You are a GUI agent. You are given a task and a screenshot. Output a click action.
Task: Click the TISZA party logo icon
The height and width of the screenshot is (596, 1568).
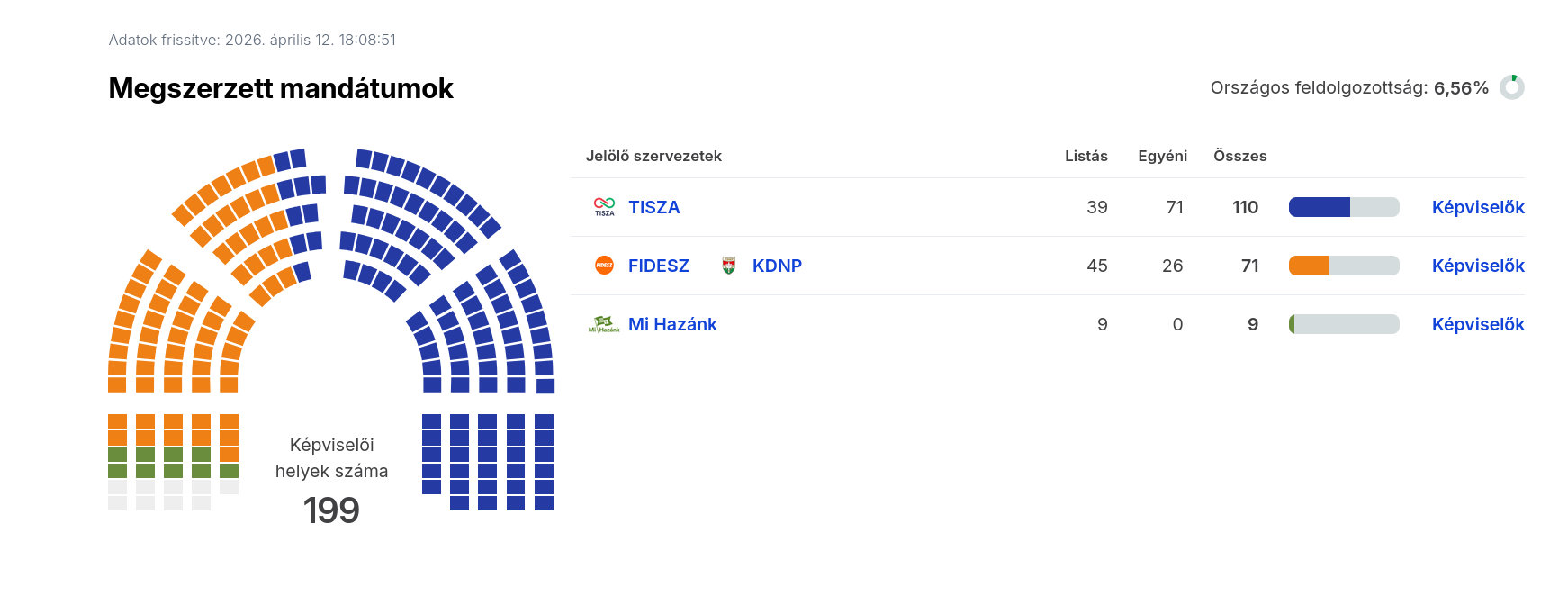(x=604, y=207)
